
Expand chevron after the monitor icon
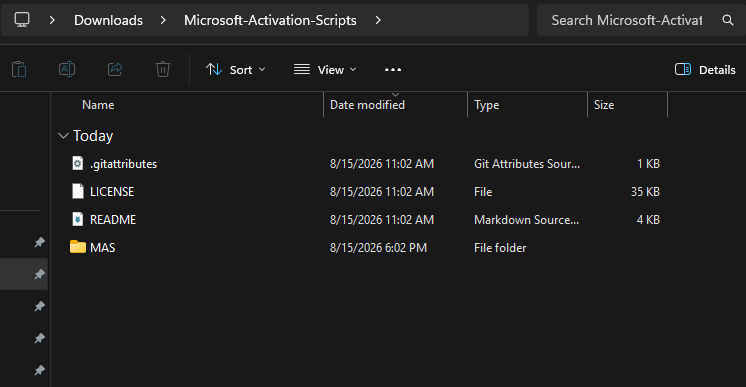pyautogui.click(x=52, y=20)
